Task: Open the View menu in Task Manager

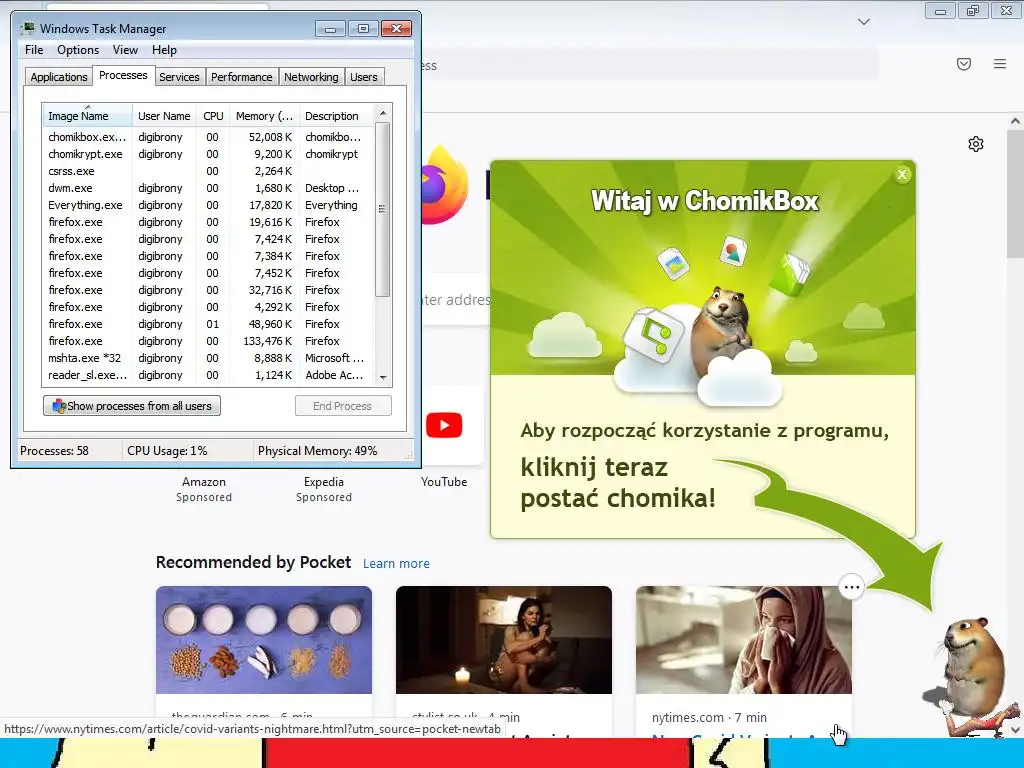Action: pos(125,50)
